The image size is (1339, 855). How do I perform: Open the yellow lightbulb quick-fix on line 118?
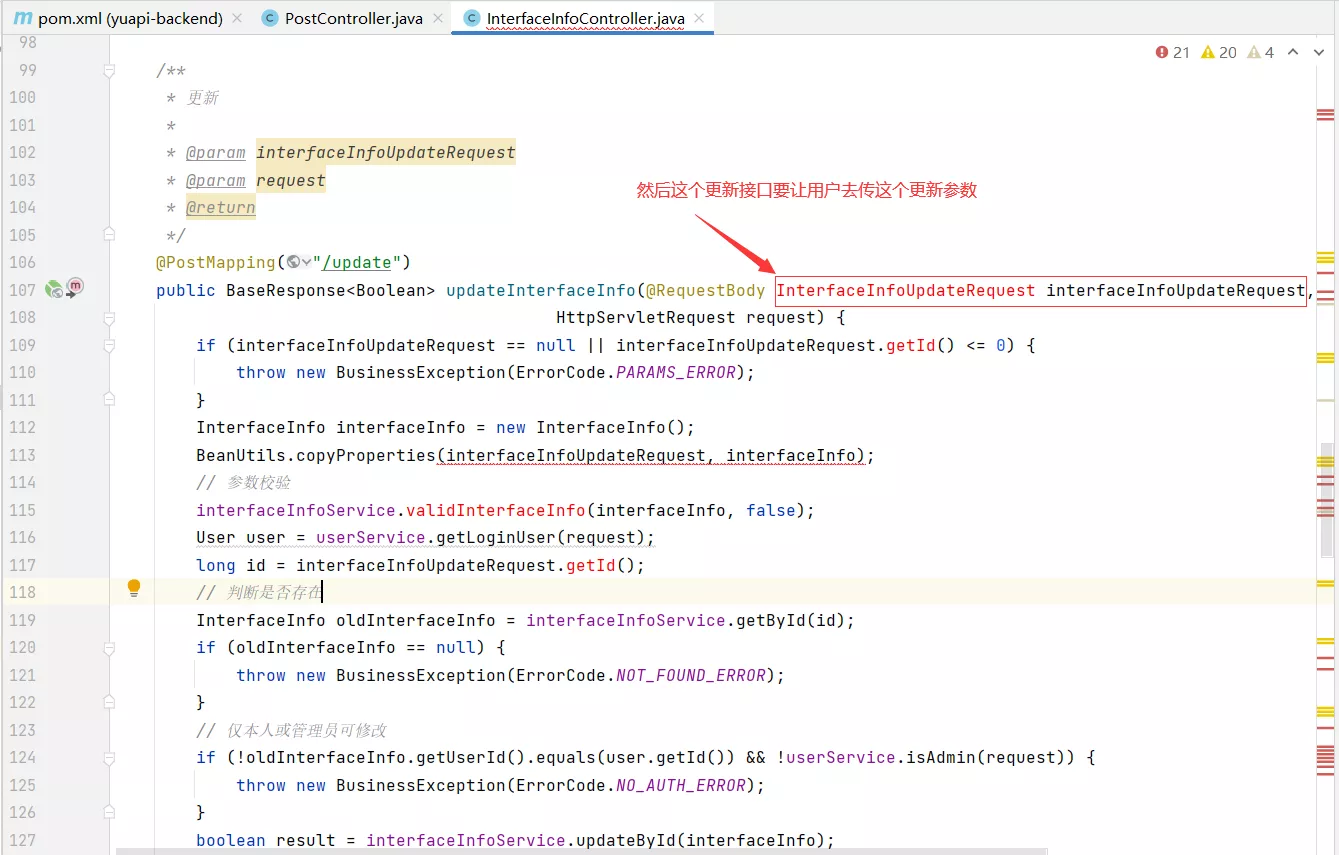point(133,588)
